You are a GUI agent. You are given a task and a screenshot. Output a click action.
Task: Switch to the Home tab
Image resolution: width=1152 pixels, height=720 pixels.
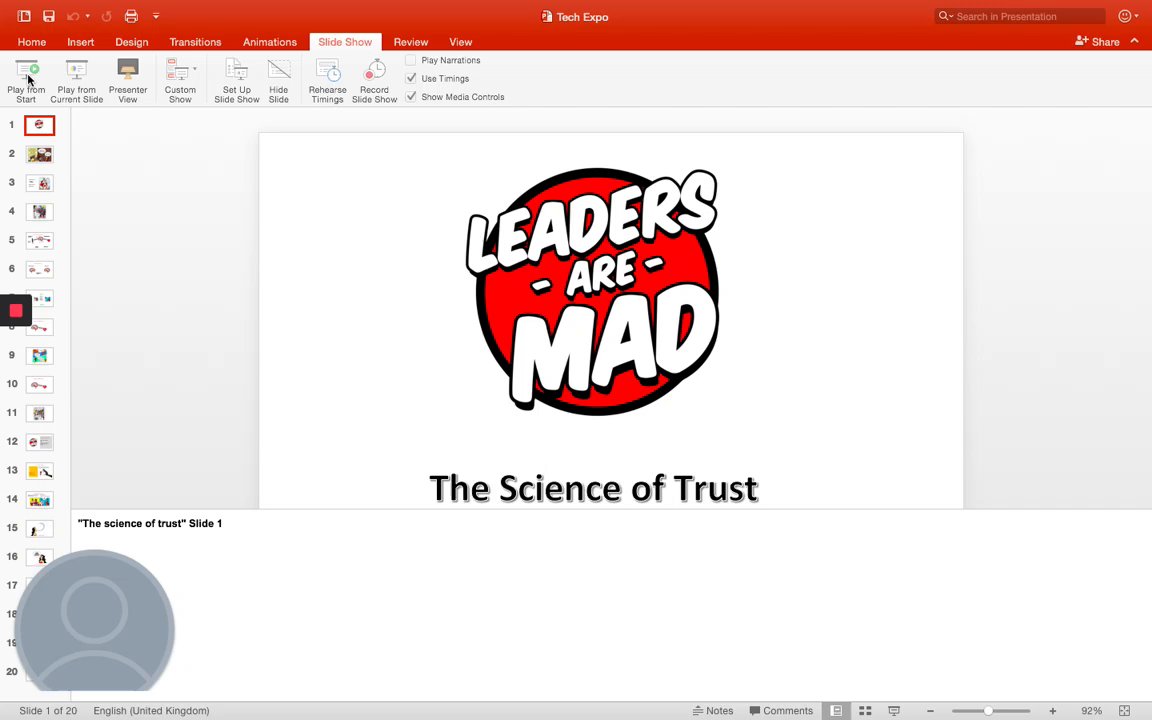pos(32,42)
